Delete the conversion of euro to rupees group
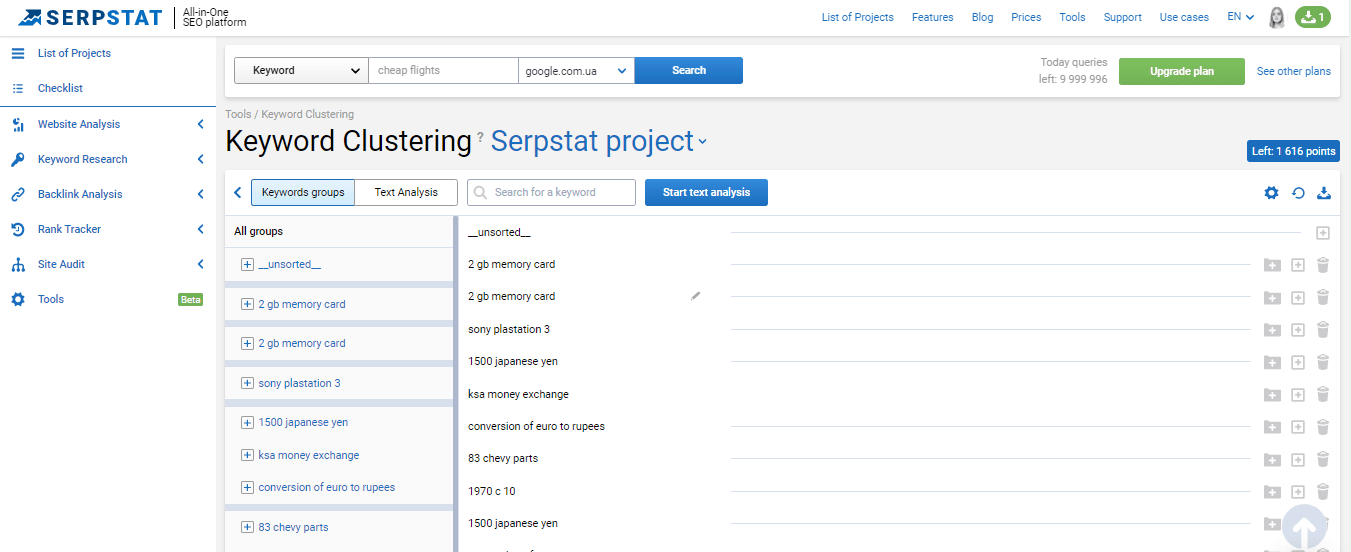 click(x=1323, y=426)
